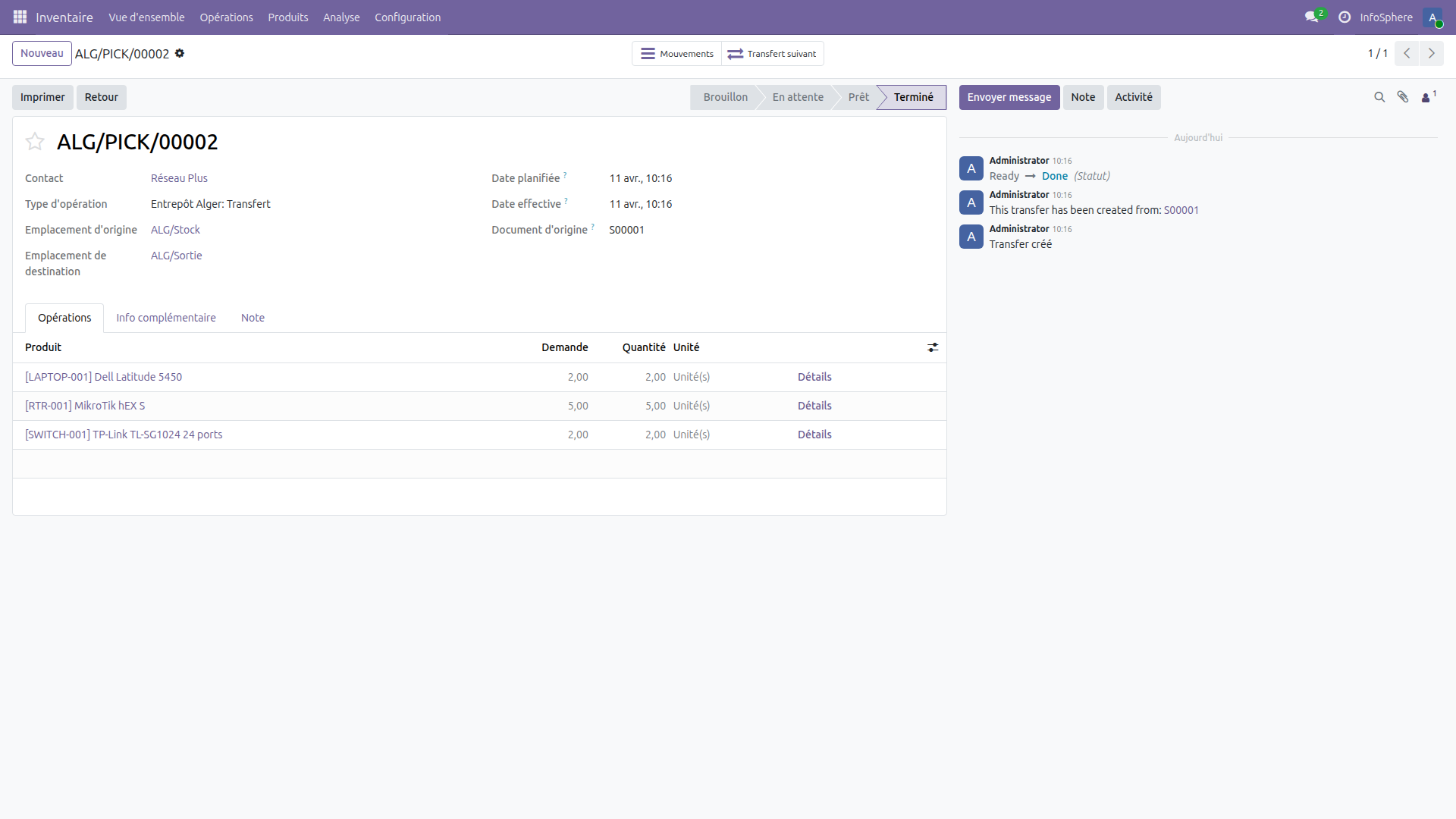This screenshot has width=1456, height=819.
Task: View the followers list icon
Action: (1427, 97)
